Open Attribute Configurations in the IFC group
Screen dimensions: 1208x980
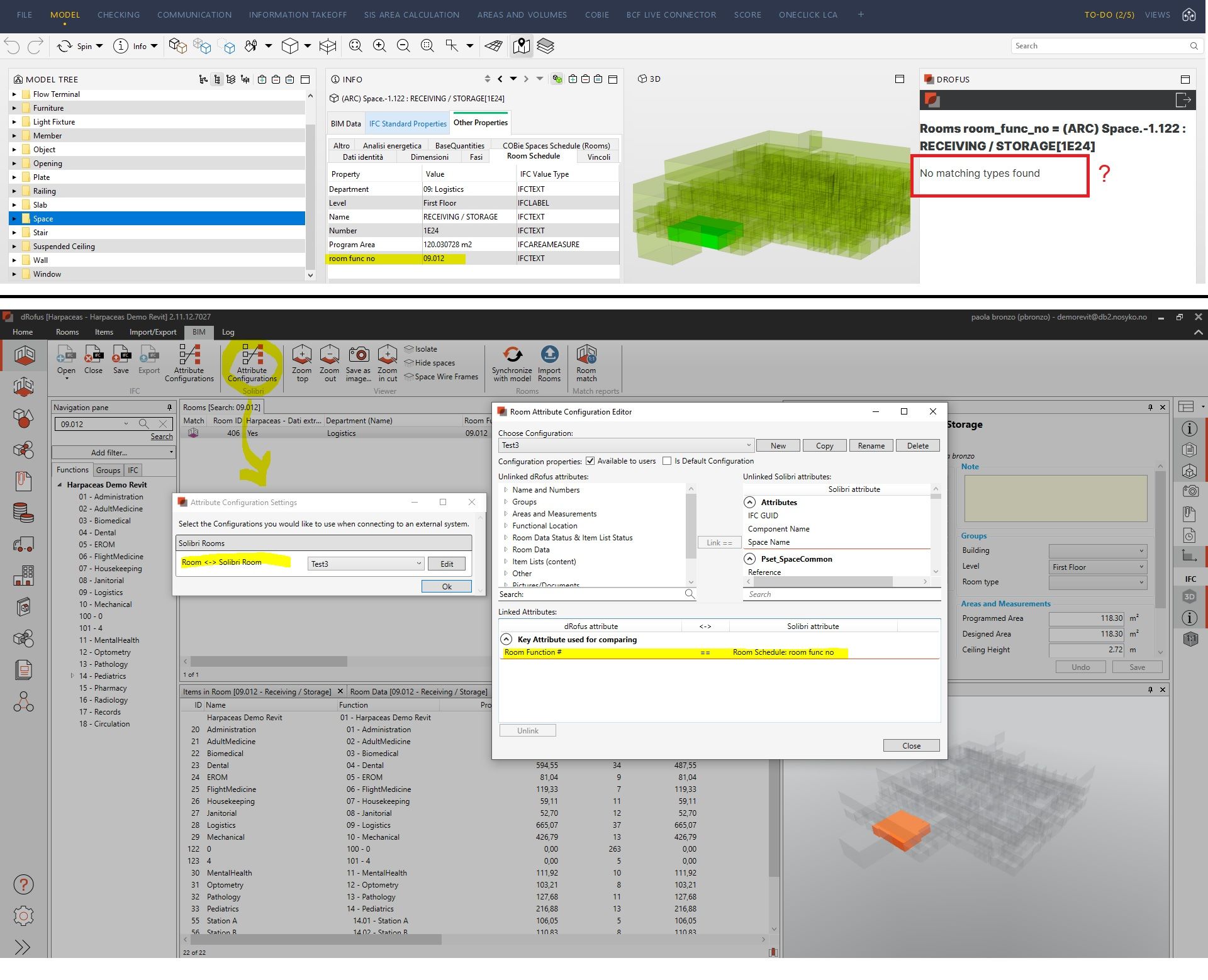point(189,363)
